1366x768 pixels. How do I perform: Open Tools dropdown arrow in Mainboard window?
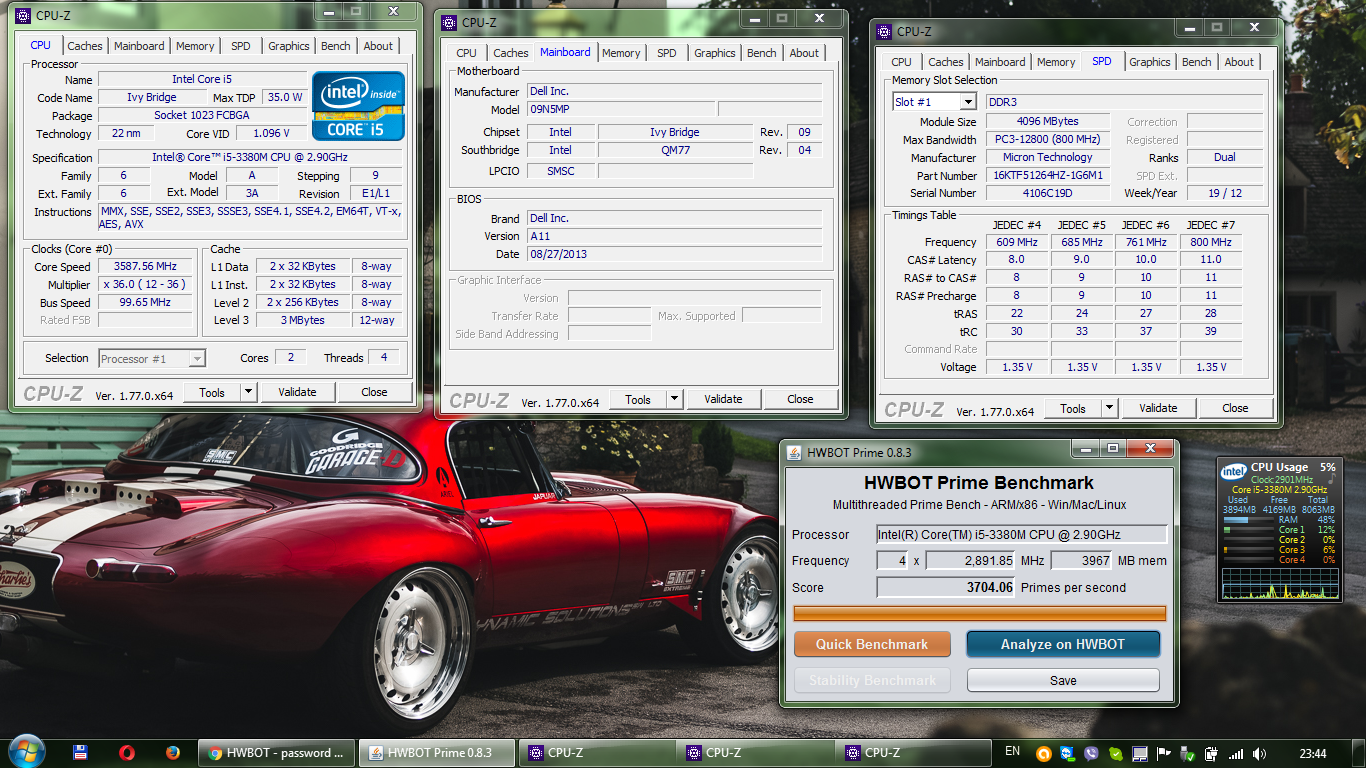pyautogui.click(x=675, y=399)
